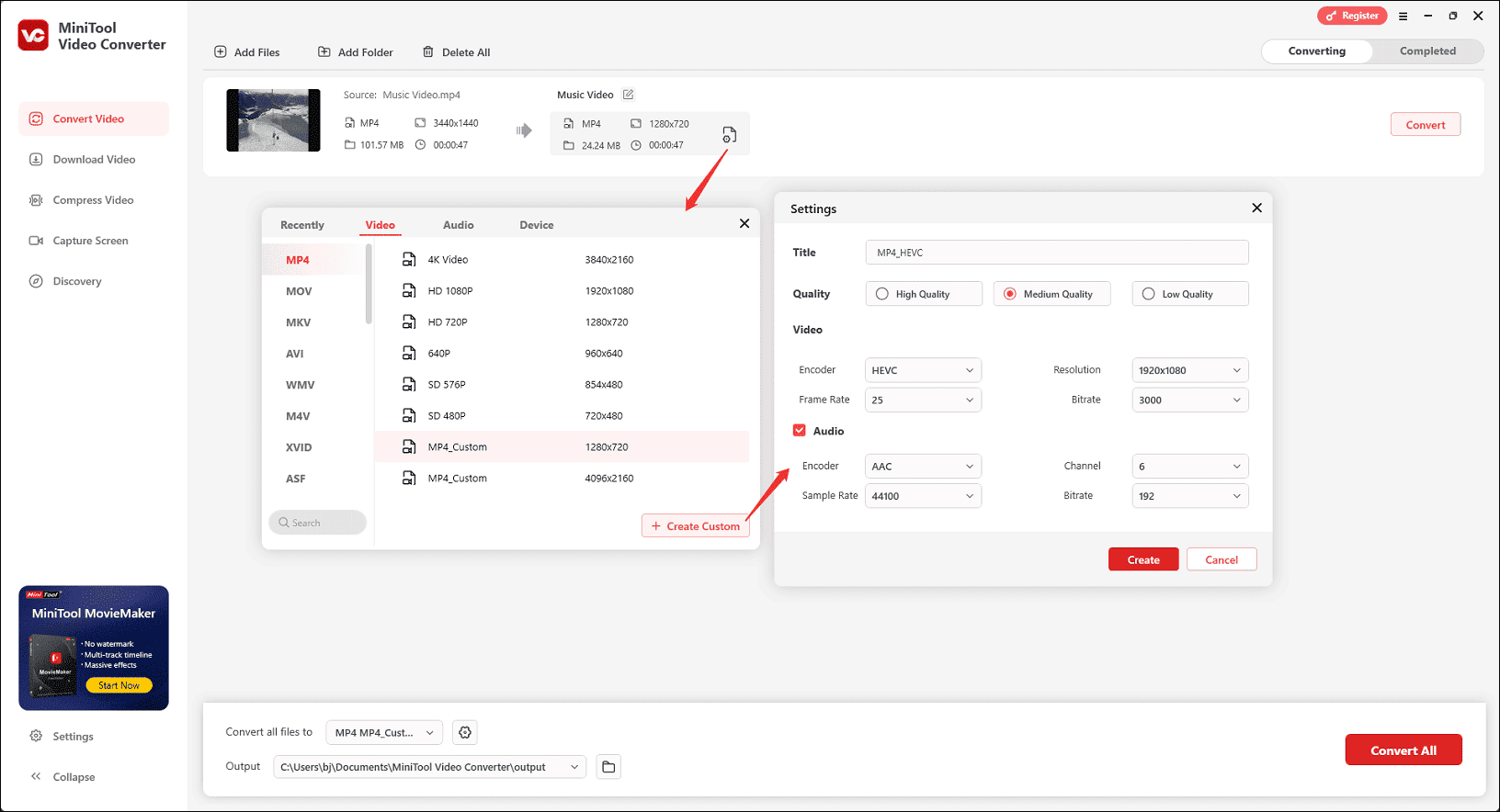Select the Low Quality radio button
1500x812 pixels.
pyautogui.click(x=1148, y=294)
